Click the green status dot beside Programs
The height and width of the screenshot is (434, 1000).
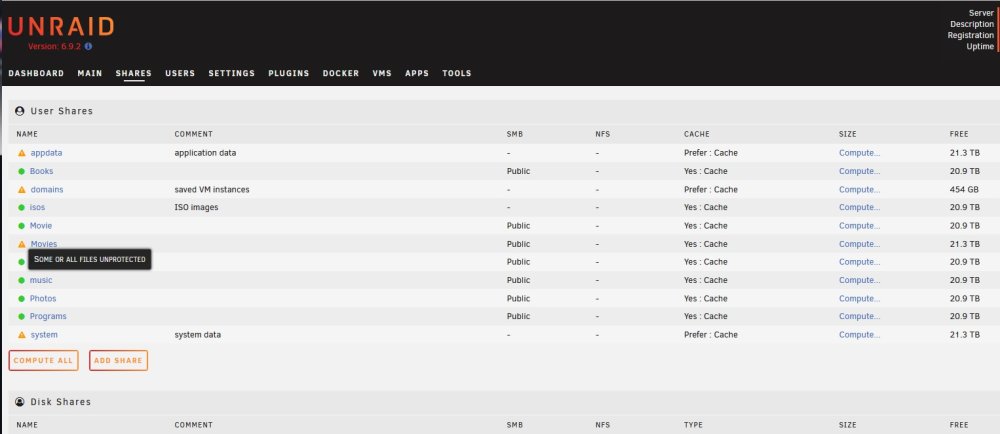click(22, 317)
